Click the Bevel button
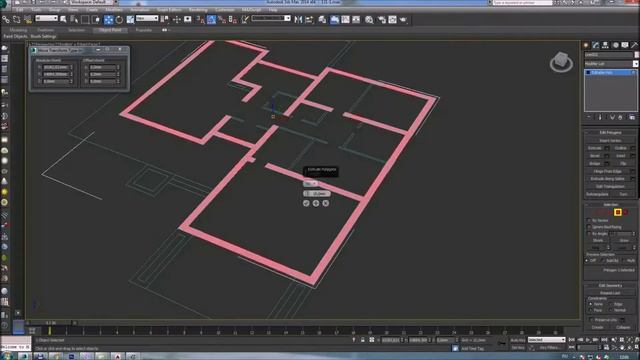 [595, 156]
